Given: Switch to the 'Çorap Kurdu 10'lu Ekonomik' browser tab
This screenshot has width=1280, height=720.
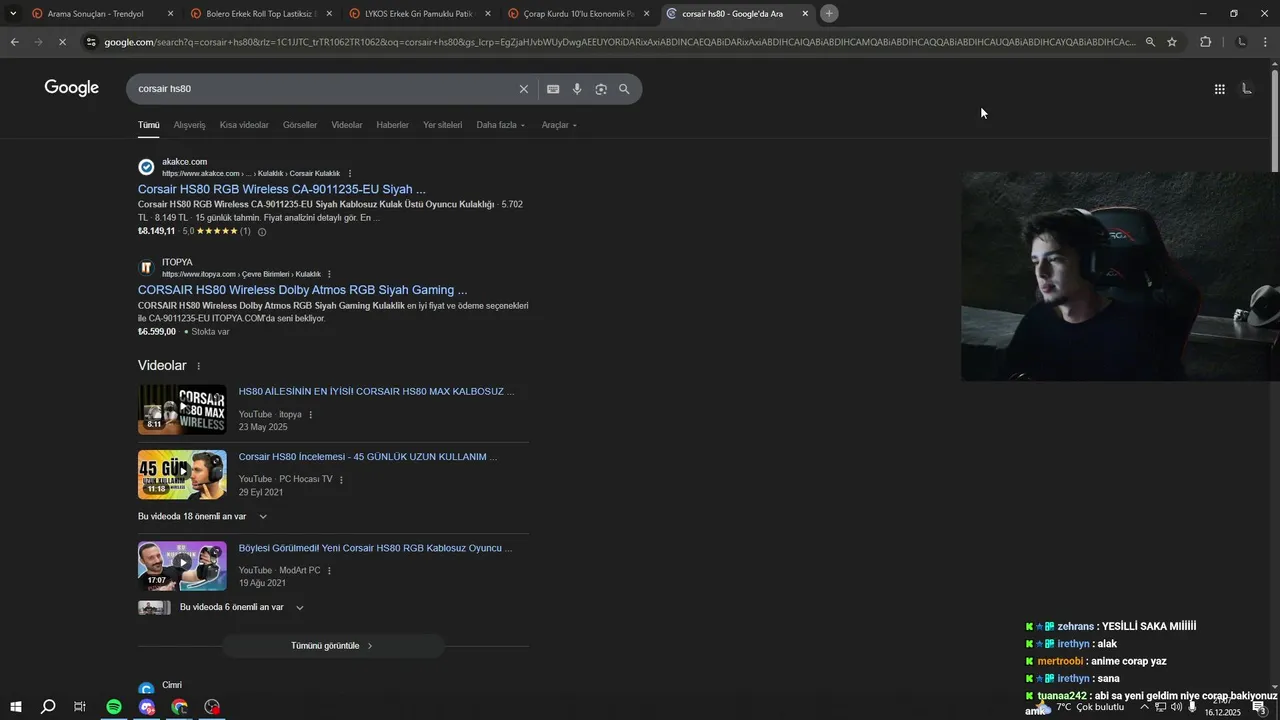Looking at the screenshot, I should (577, 14).
